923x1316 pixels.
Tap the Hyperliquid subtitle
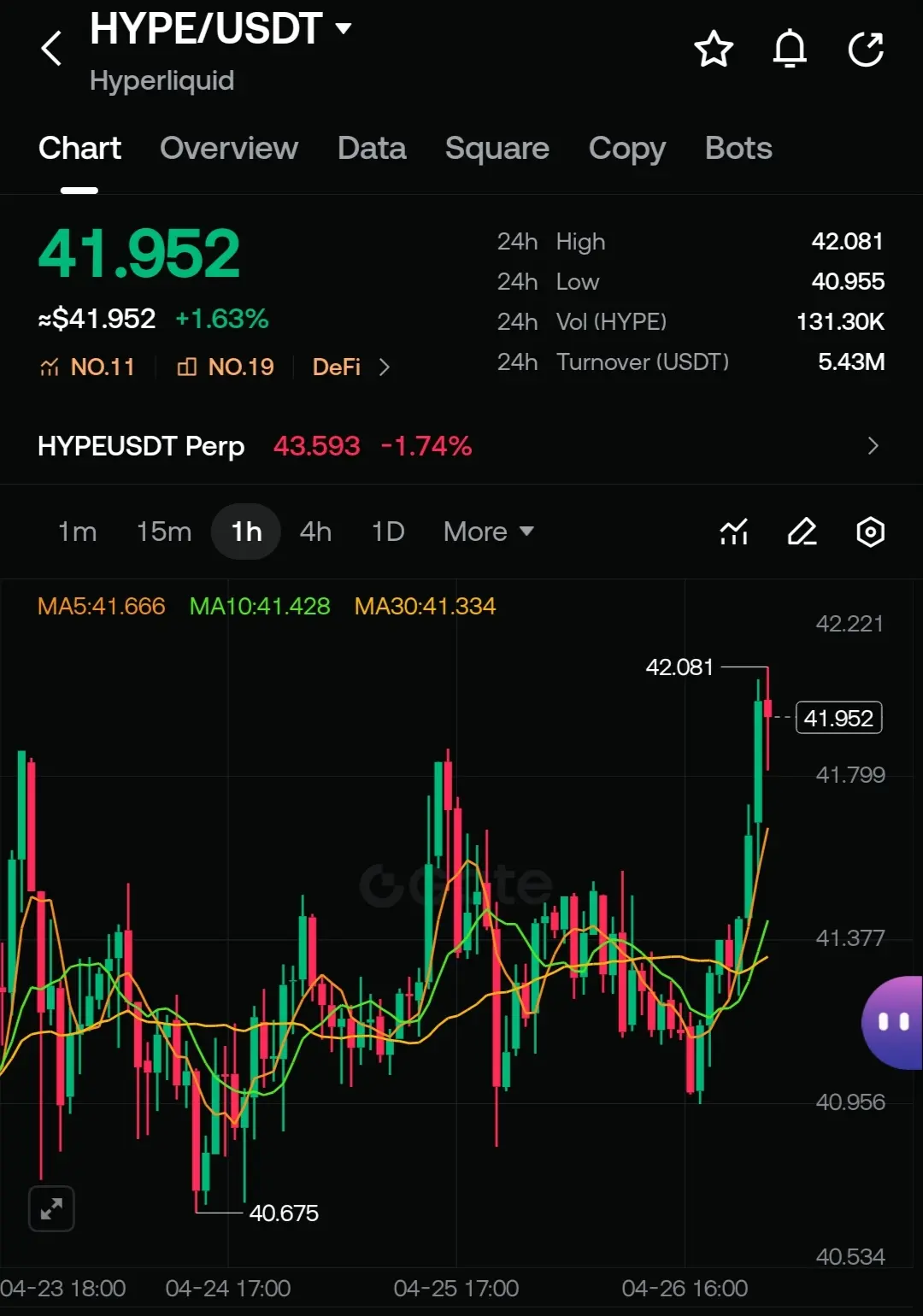162,80
